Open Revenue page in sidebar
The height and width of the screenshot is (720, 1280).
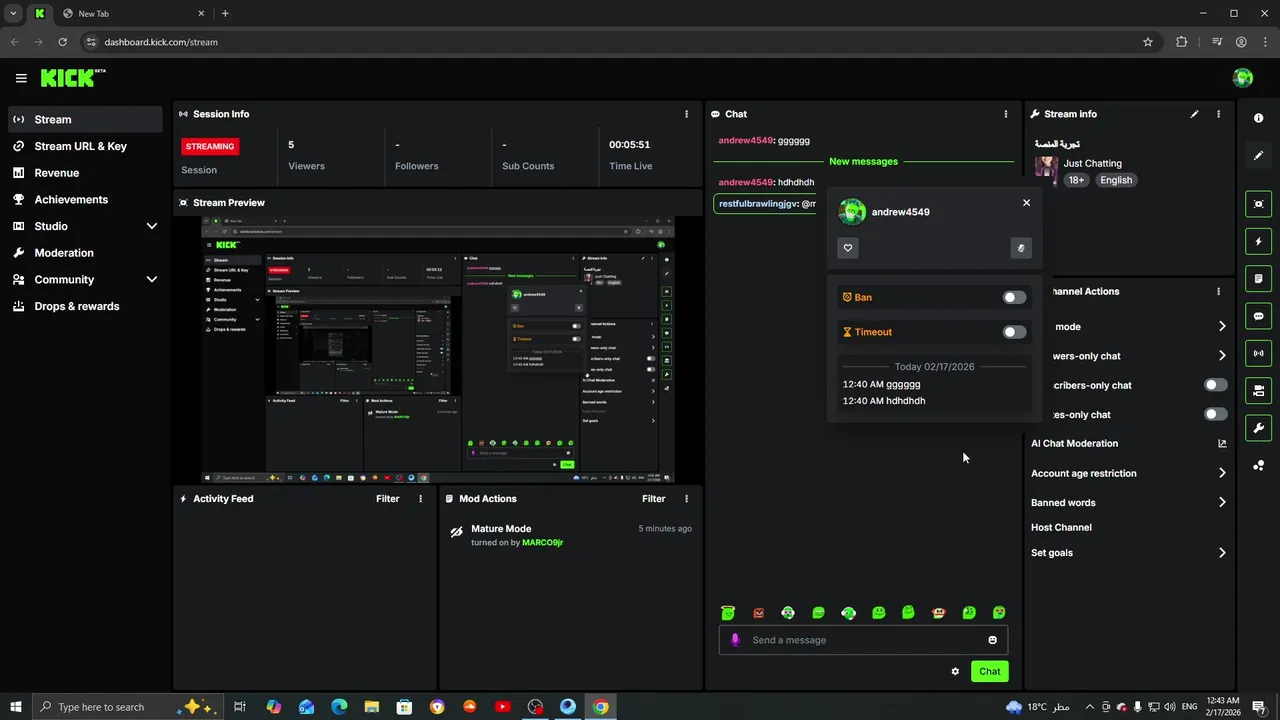click(x=85, y=173)
